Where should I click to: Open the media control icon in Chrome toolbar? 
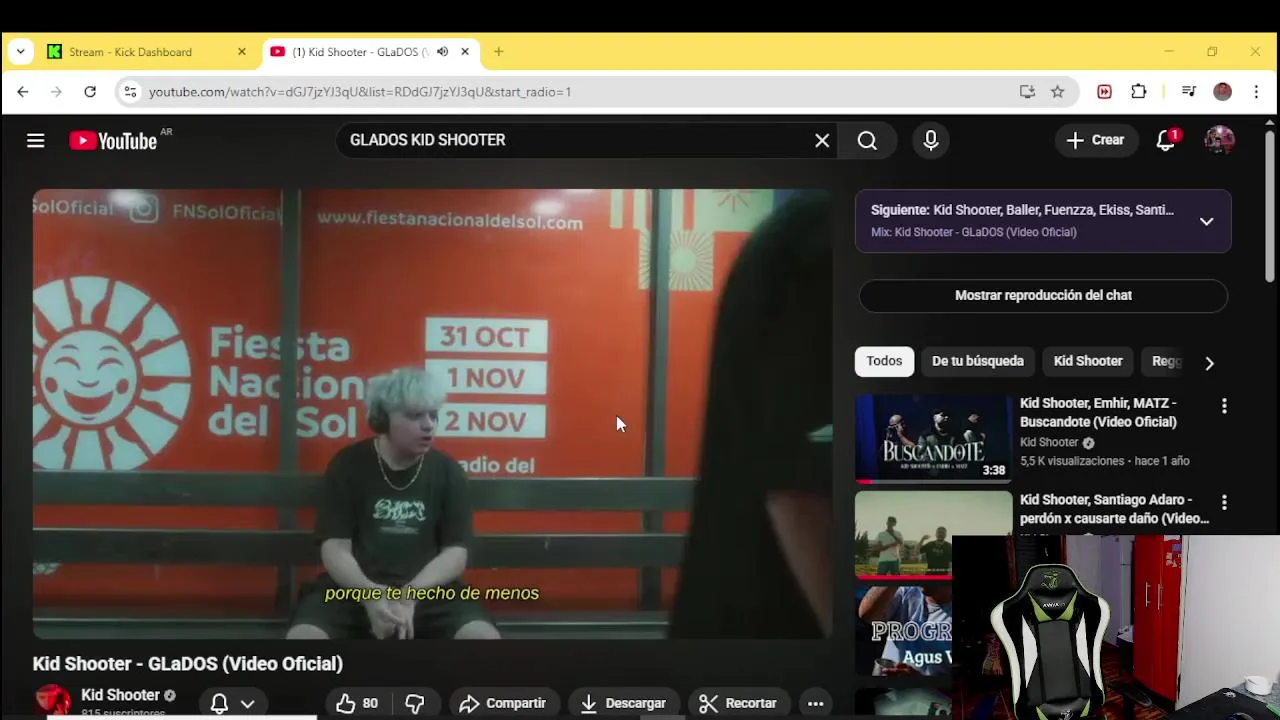[1188, 92]
